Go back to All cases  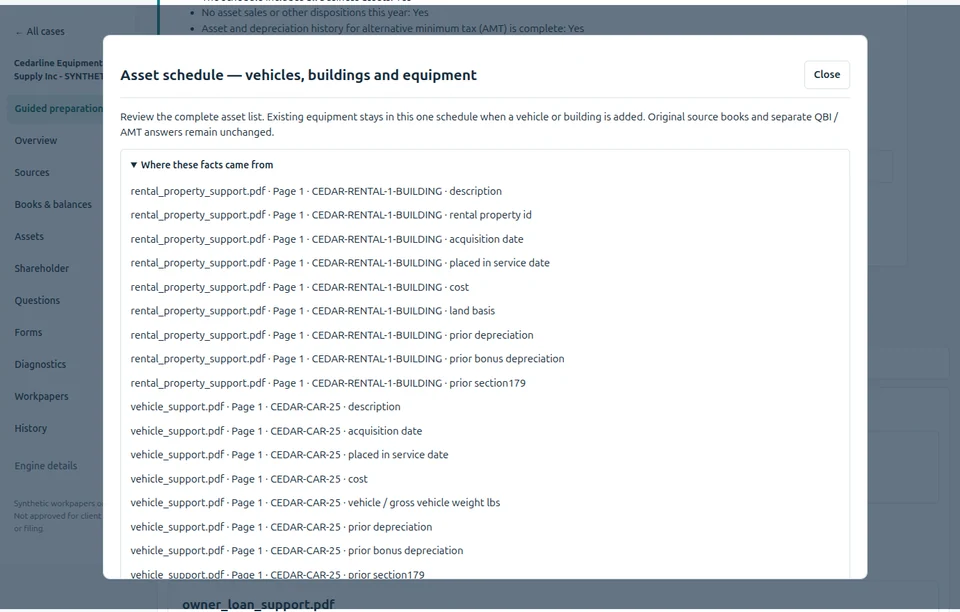(x=40, y=31)
